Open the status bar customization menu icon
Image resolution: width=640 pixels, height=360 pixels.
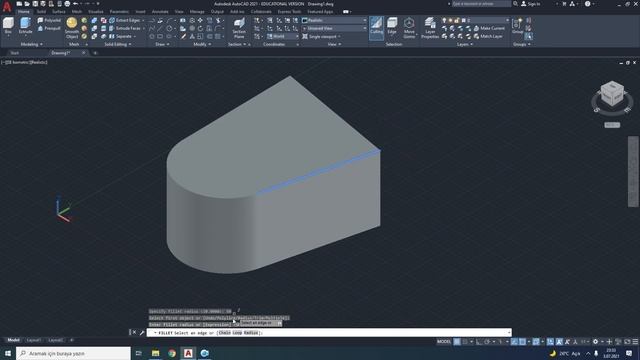(x=635, y=342)
